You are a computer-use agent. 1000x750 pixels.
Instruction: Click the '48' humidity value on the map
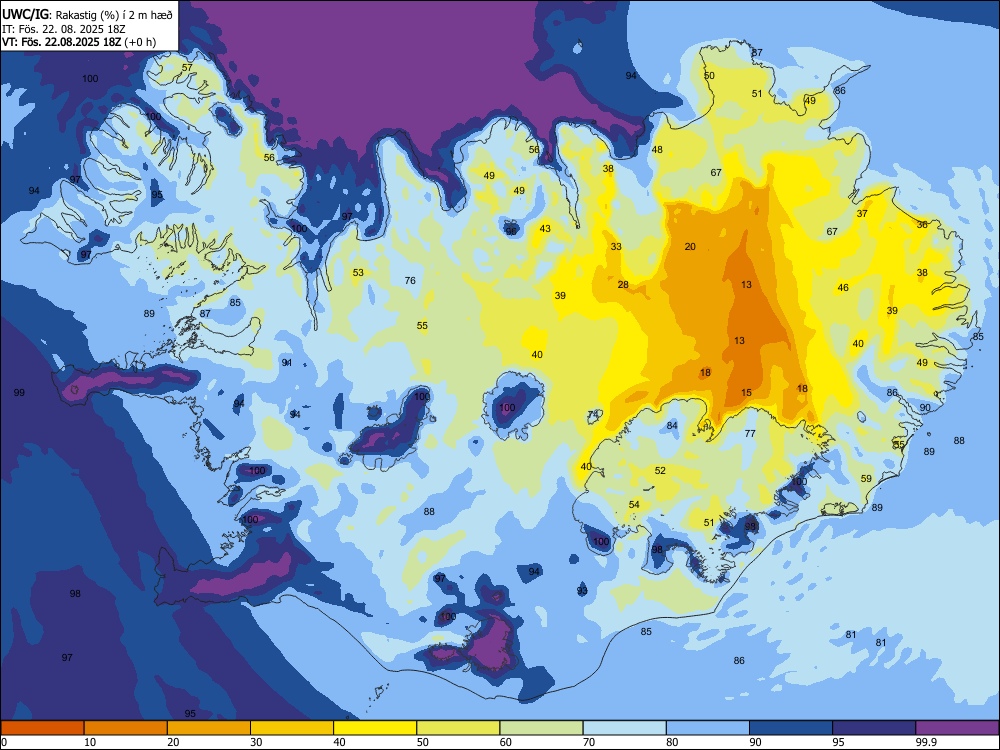click(x=657, y=150)
